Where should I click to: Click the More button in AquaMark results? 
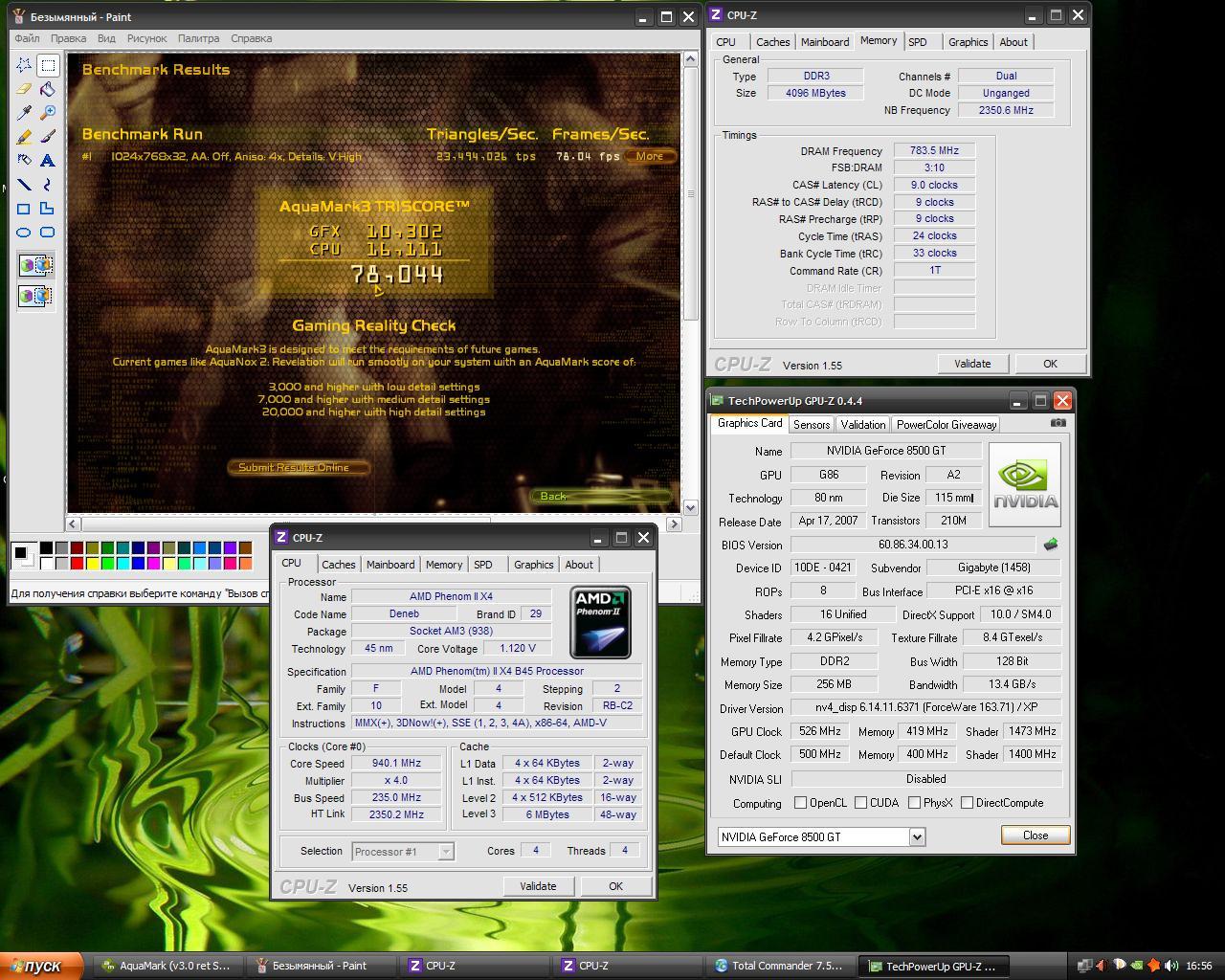pyautogui.click(x=649, y=156)
